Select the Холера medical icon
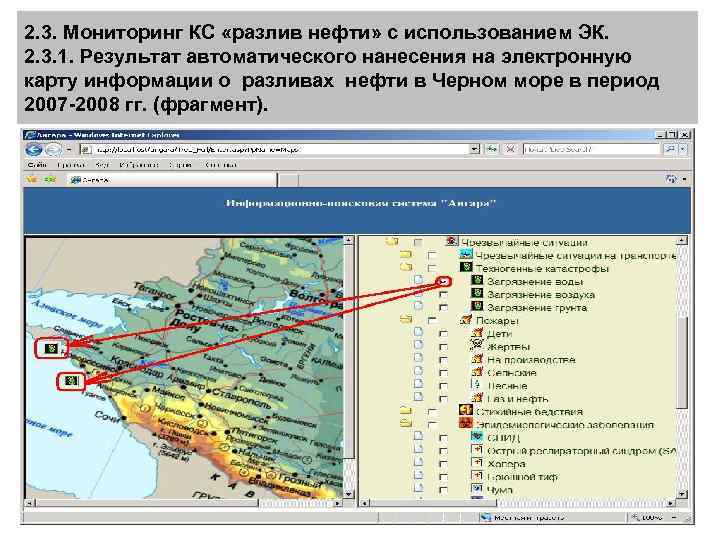Screen dimensions: 720x540 tap(478, 462)
